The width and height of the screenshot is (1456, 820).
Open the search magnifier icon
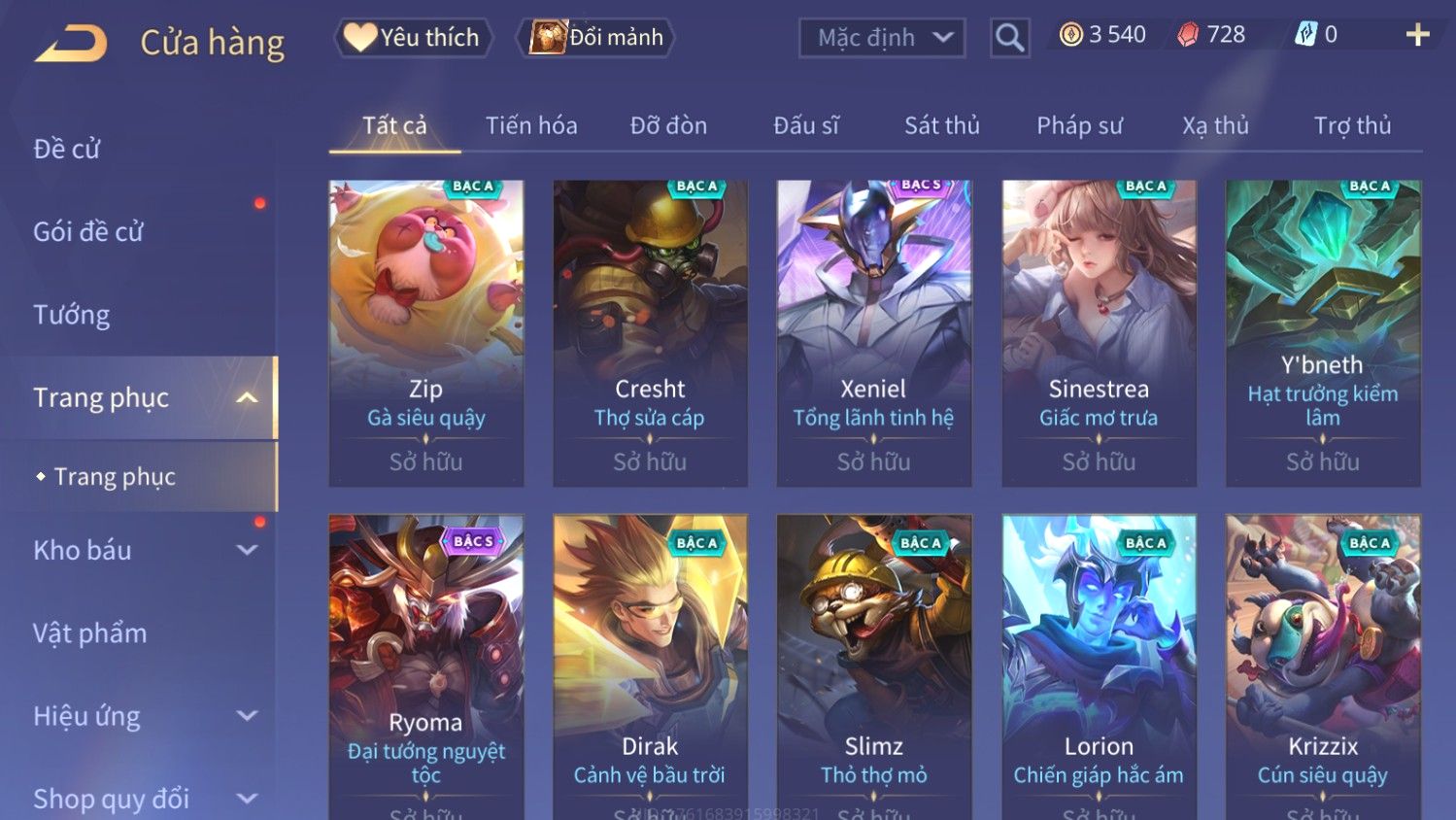[x=1010, y=38]
